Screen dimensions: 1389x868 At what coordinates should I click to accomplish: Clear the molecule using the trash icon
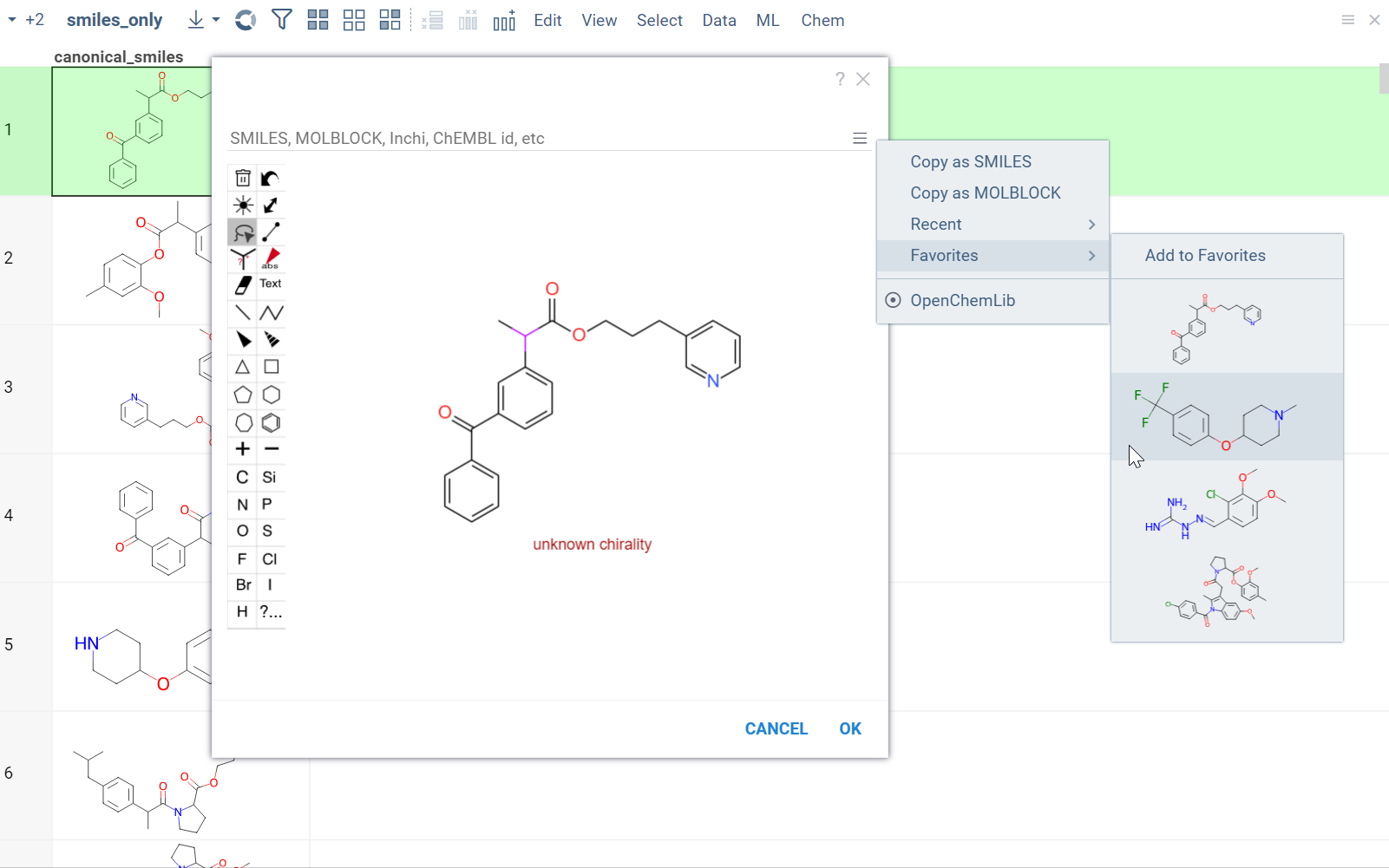coord(242,178)
